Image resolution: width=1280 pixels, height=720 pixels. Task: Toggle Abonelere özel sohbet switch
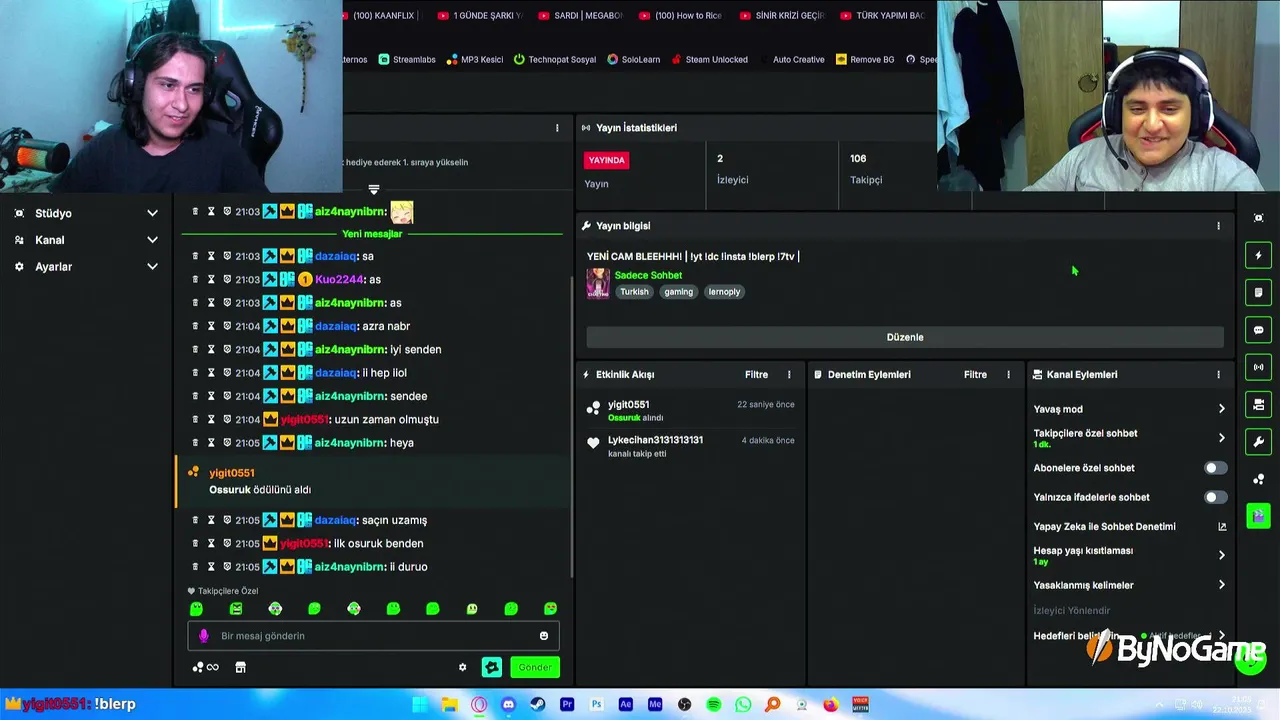[1214, 468]
